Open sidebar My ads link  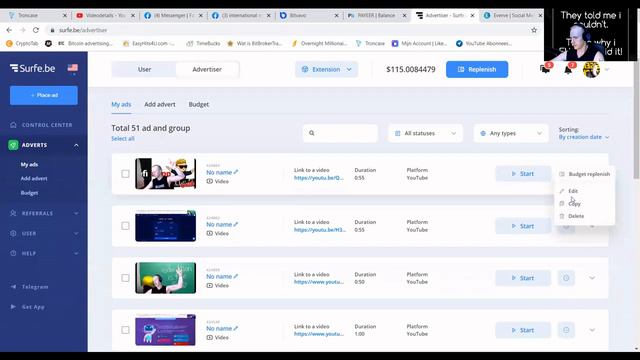(29, 164)
